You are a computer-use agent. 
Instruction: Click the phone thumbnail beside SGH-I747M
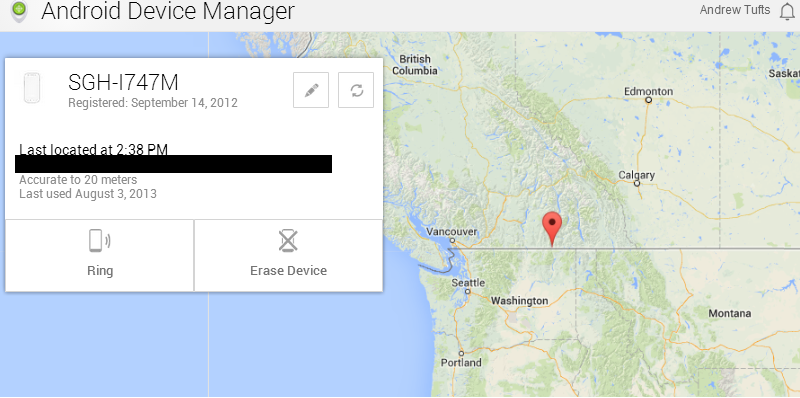click(x=32, y=88)
